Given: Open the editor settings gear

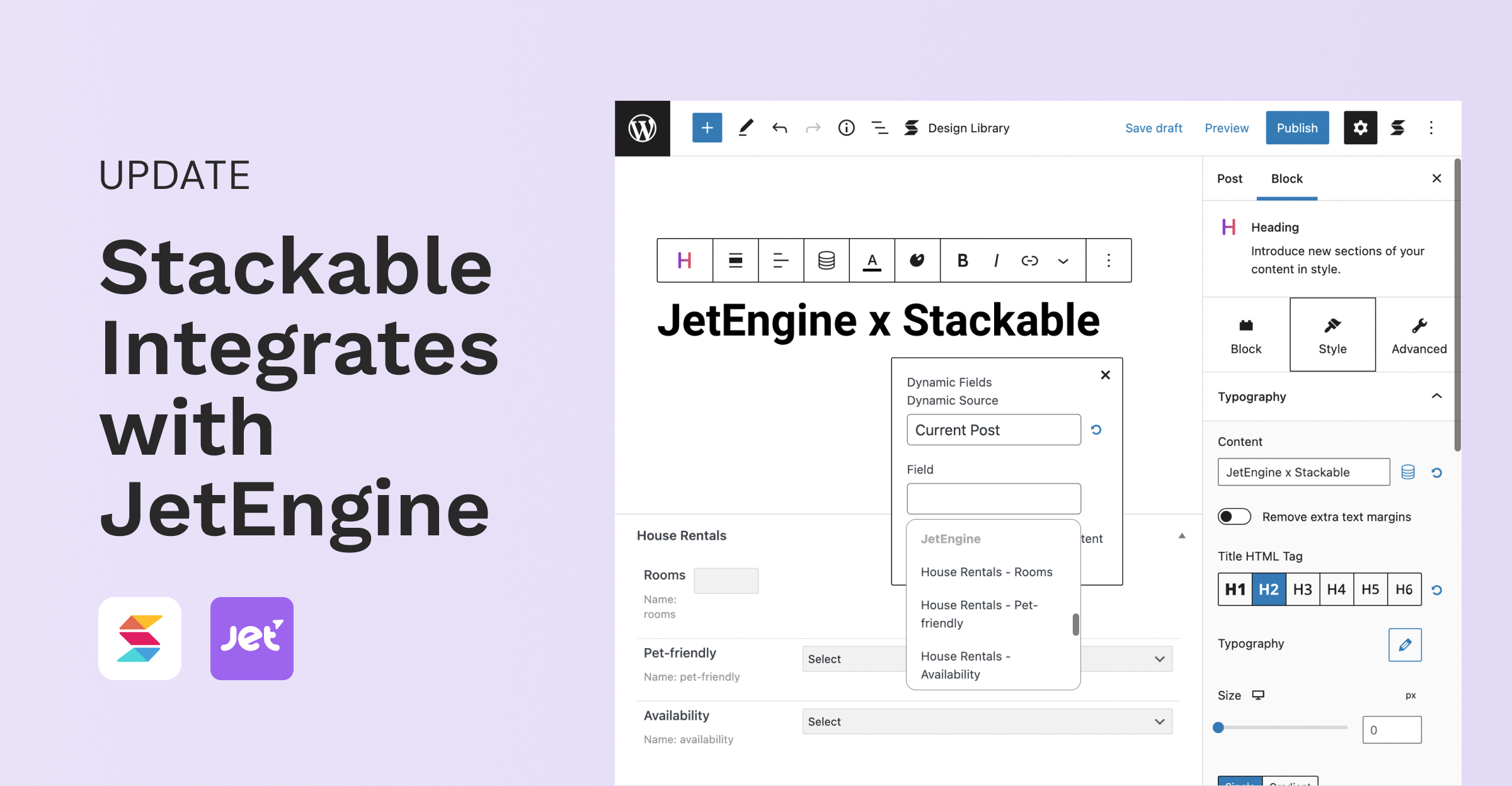Looking at the screenshot, I should [1360, 128].
